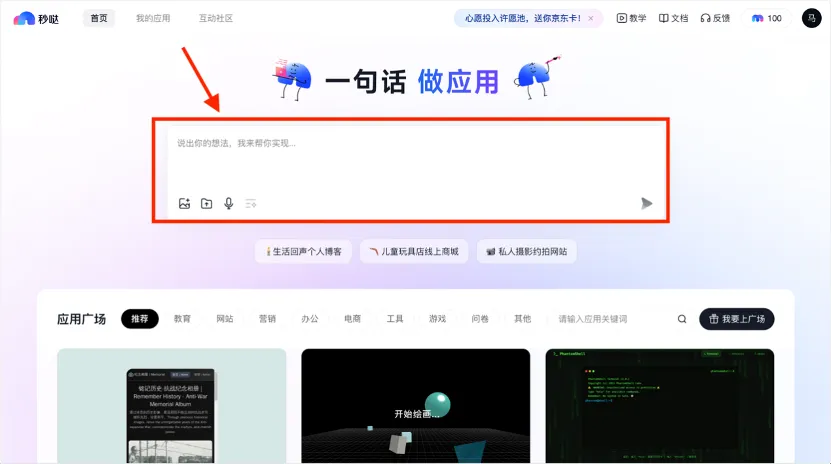Switch to 我的应用 tab

pyautogui.click(x=153, y=18)
